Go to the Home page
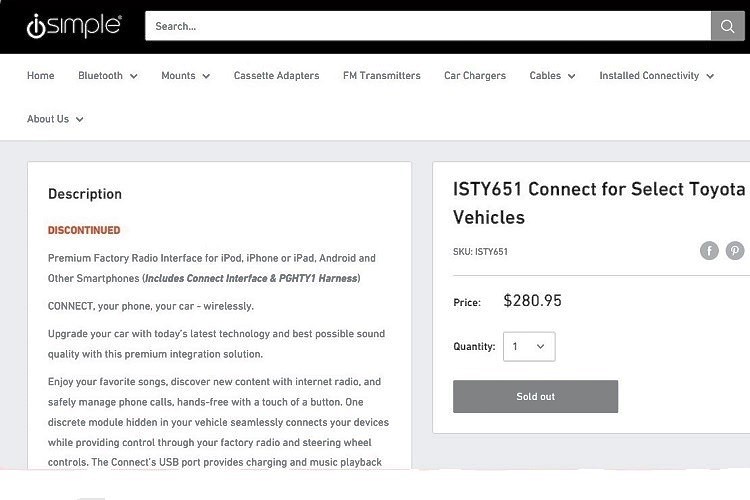The width and height of the screenshot is (750, 500). pos(41,76)
